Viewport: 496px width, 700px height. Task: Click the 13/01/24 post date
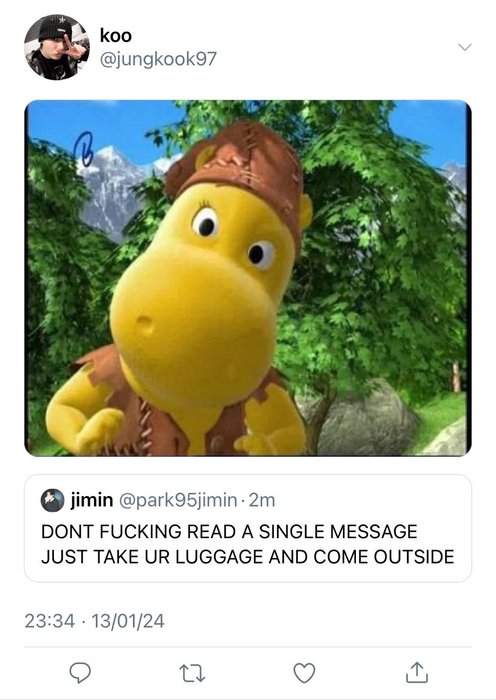(128, 621)
